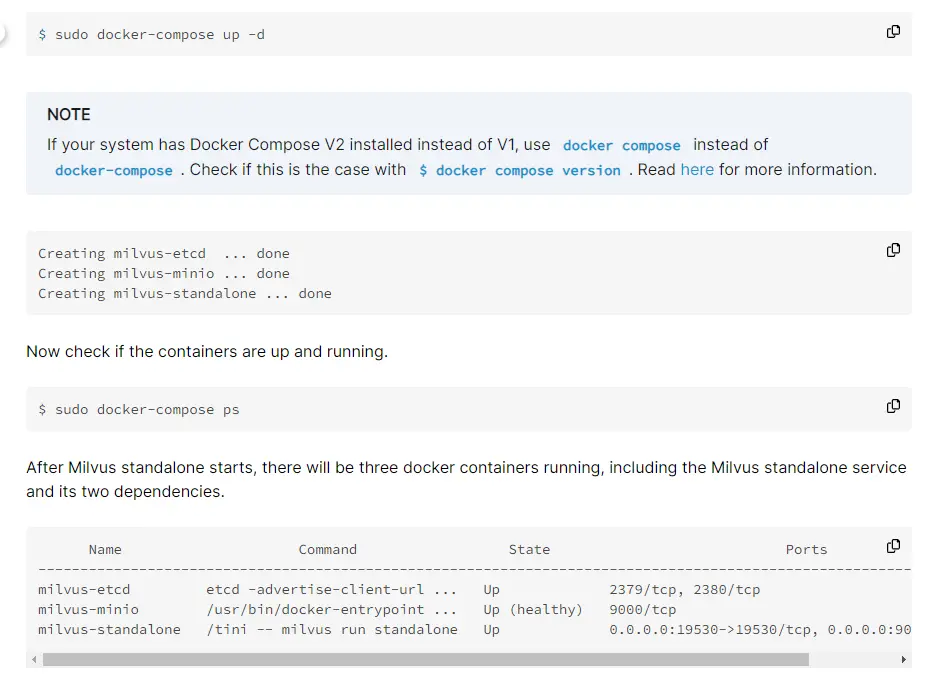Click the 'State' column header
This screenshot has width=926, height=691.
529,549
